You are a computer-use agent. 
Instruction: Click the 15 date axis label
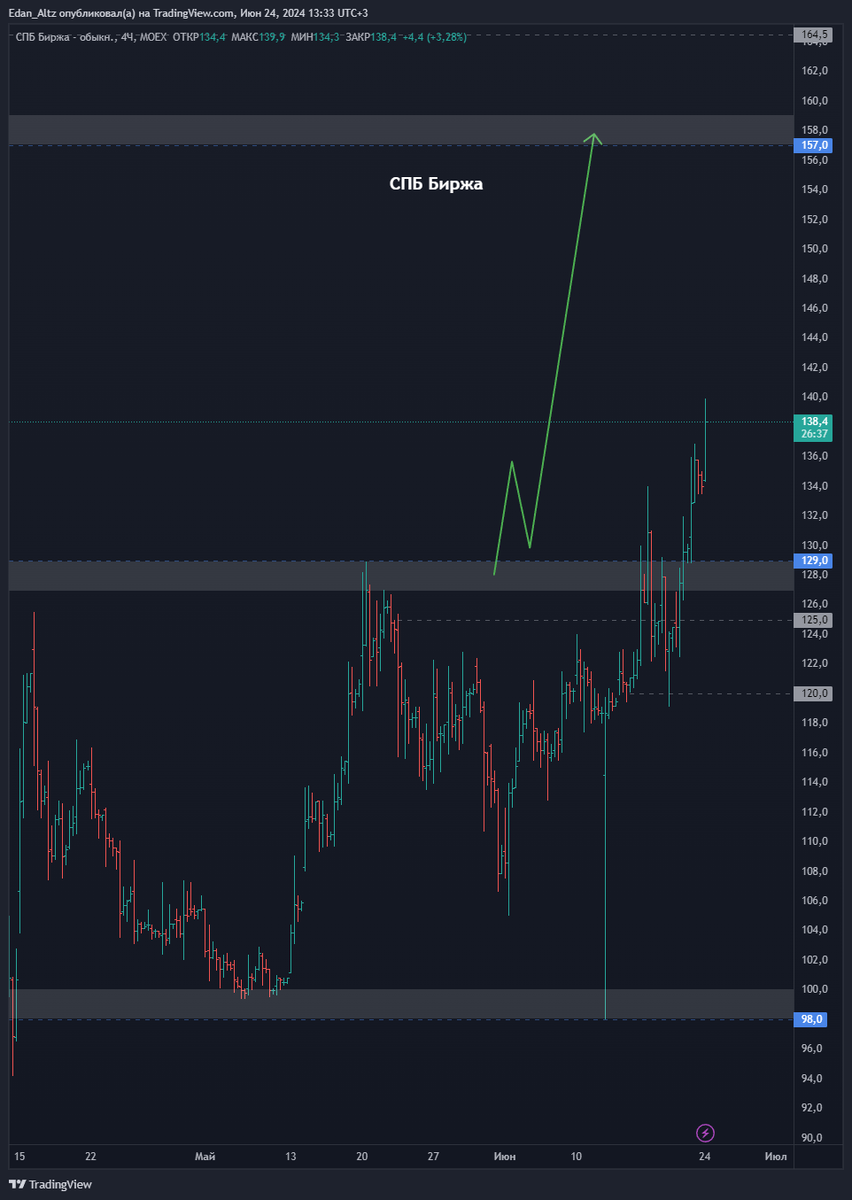[x=19, y=1157]
